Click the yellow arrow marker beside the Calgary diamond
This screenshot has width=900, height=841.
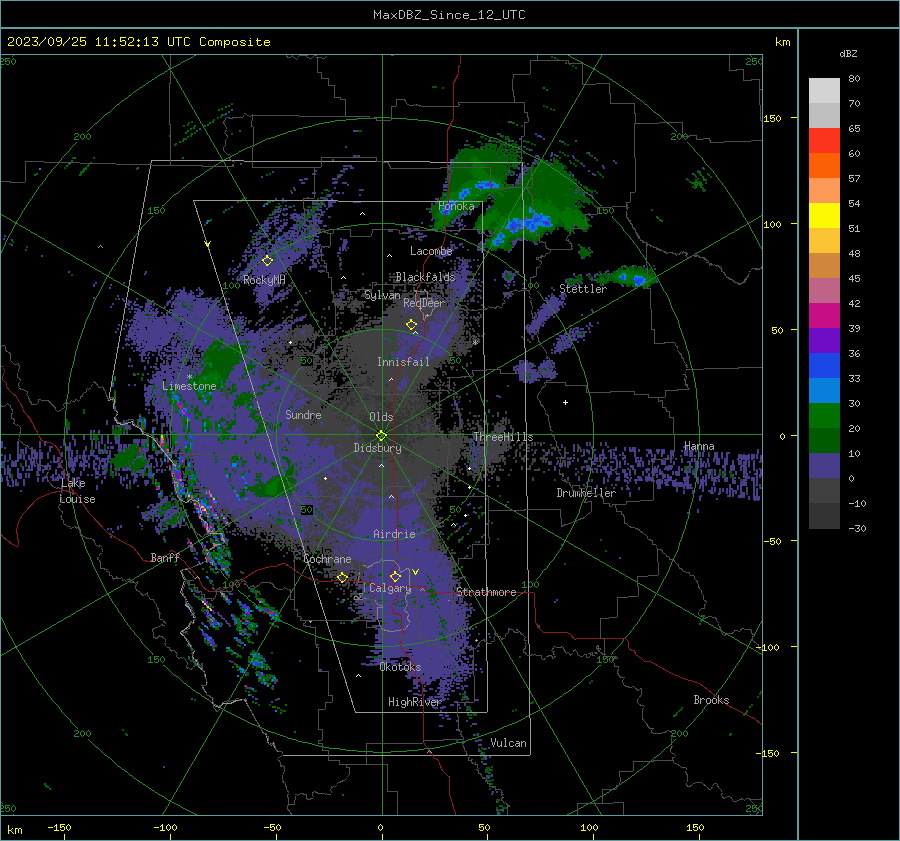coord(416,572)
